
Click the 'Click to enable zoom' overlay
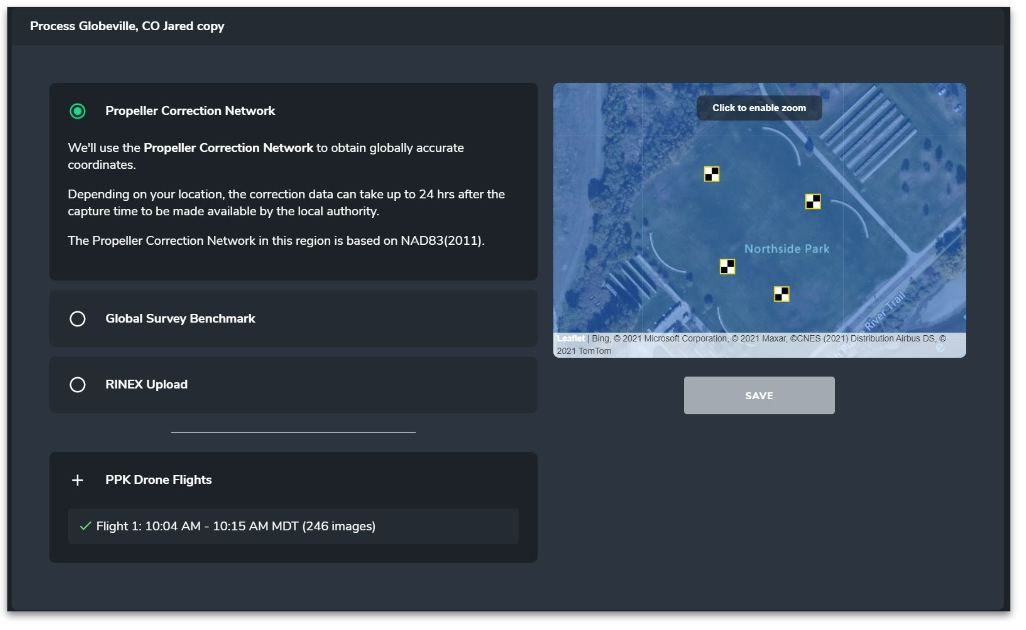[x=758, y=107]
